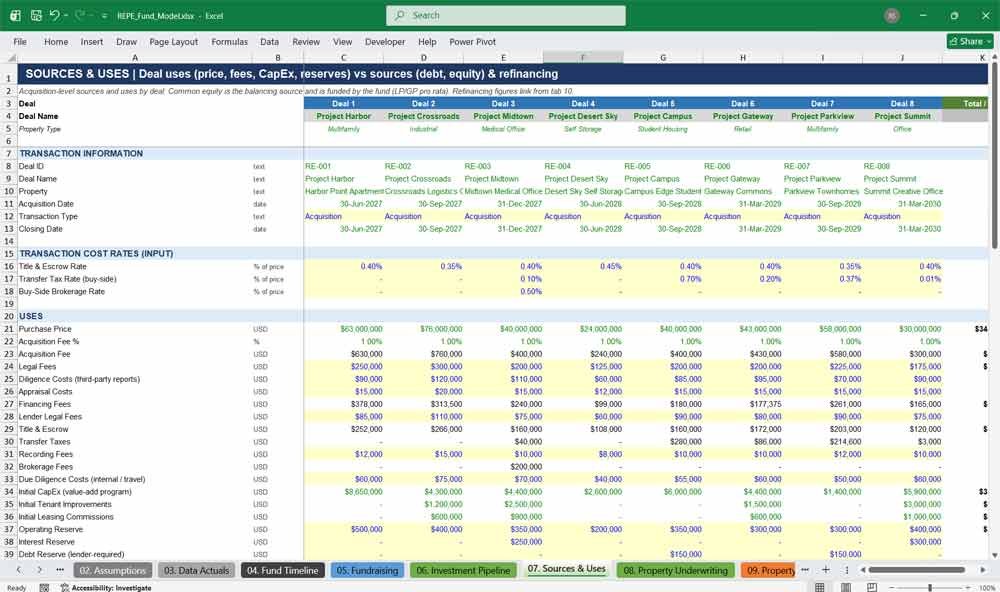This screenshot has width=1000, height=592.
Task: Select row 21 header
Action: (x=9, y=329)
